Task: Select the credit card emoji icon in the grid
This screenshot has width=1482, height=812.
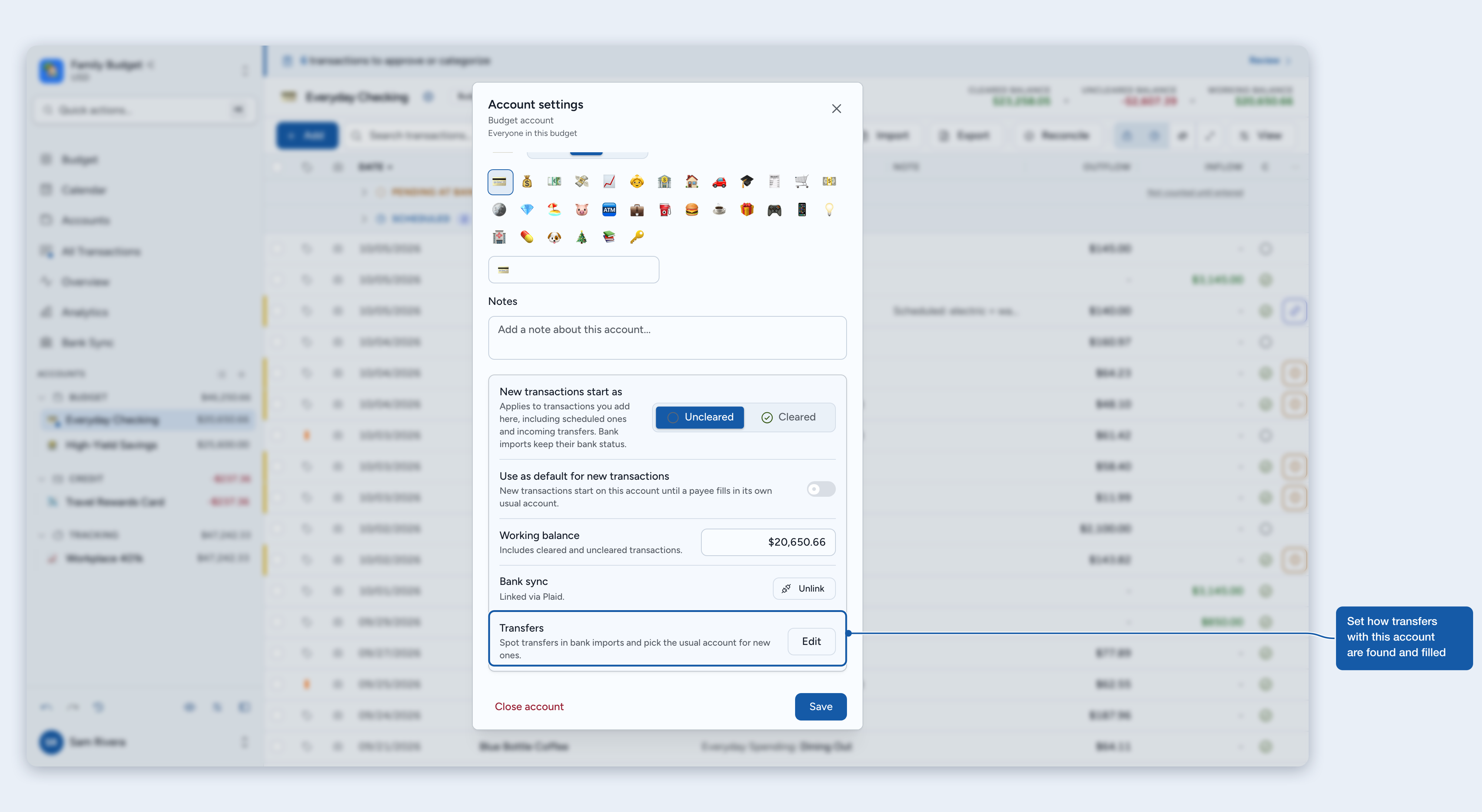Action: point(500,182)
